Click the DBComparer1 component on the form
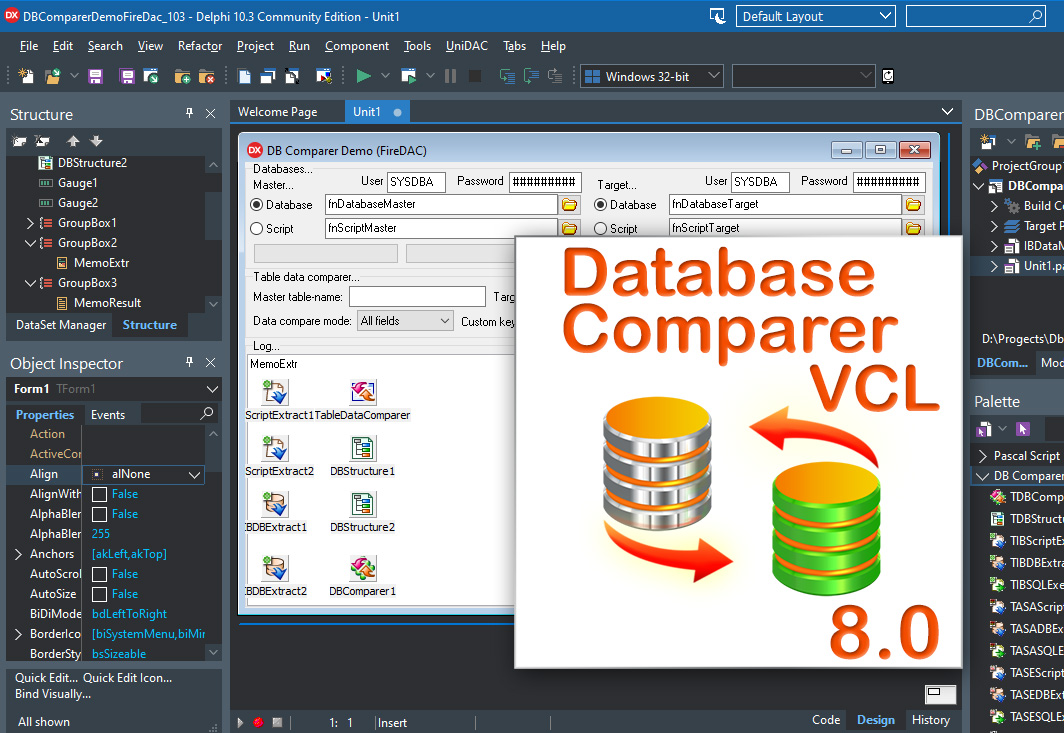Viewport: 1064px width, 733px height. pyautogui.click(x=363, y=570)
